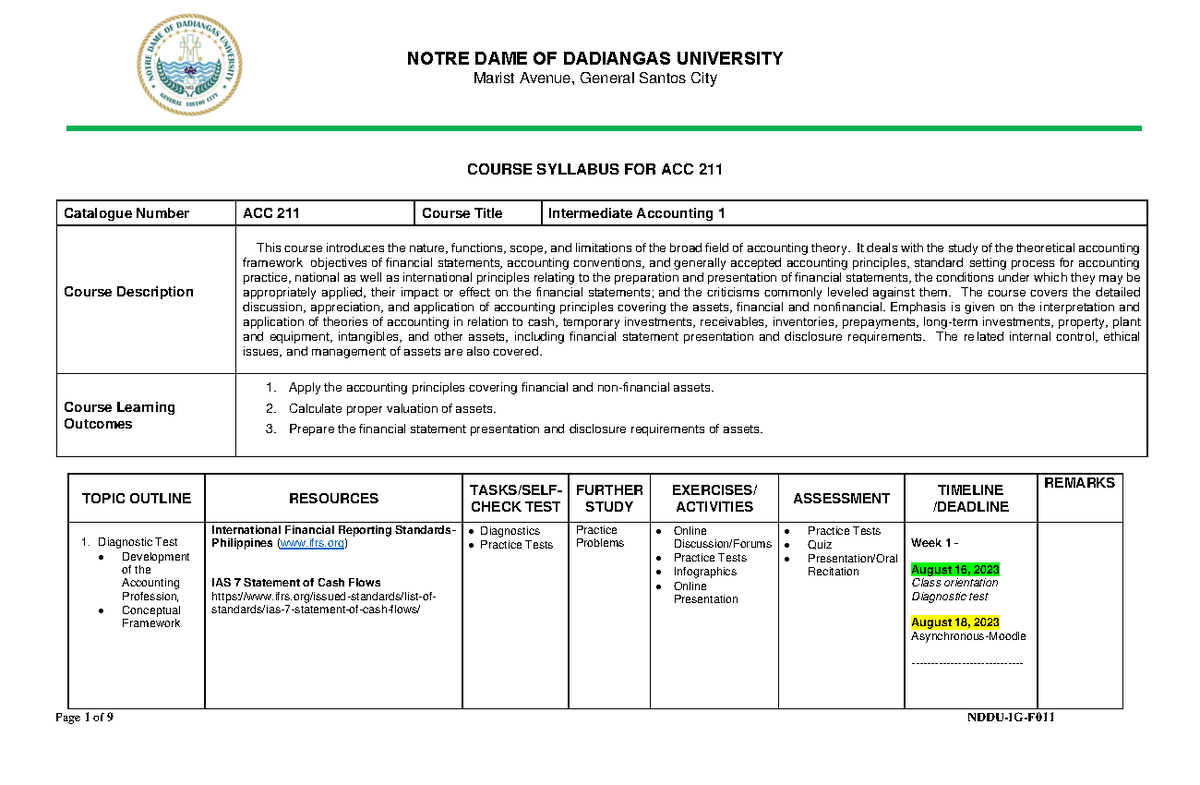The width and height of the screenshot is (1200, 785).
Task: Click the 'TIMELINE /DEADLINE' column header
Action: [x=970, y=498]
